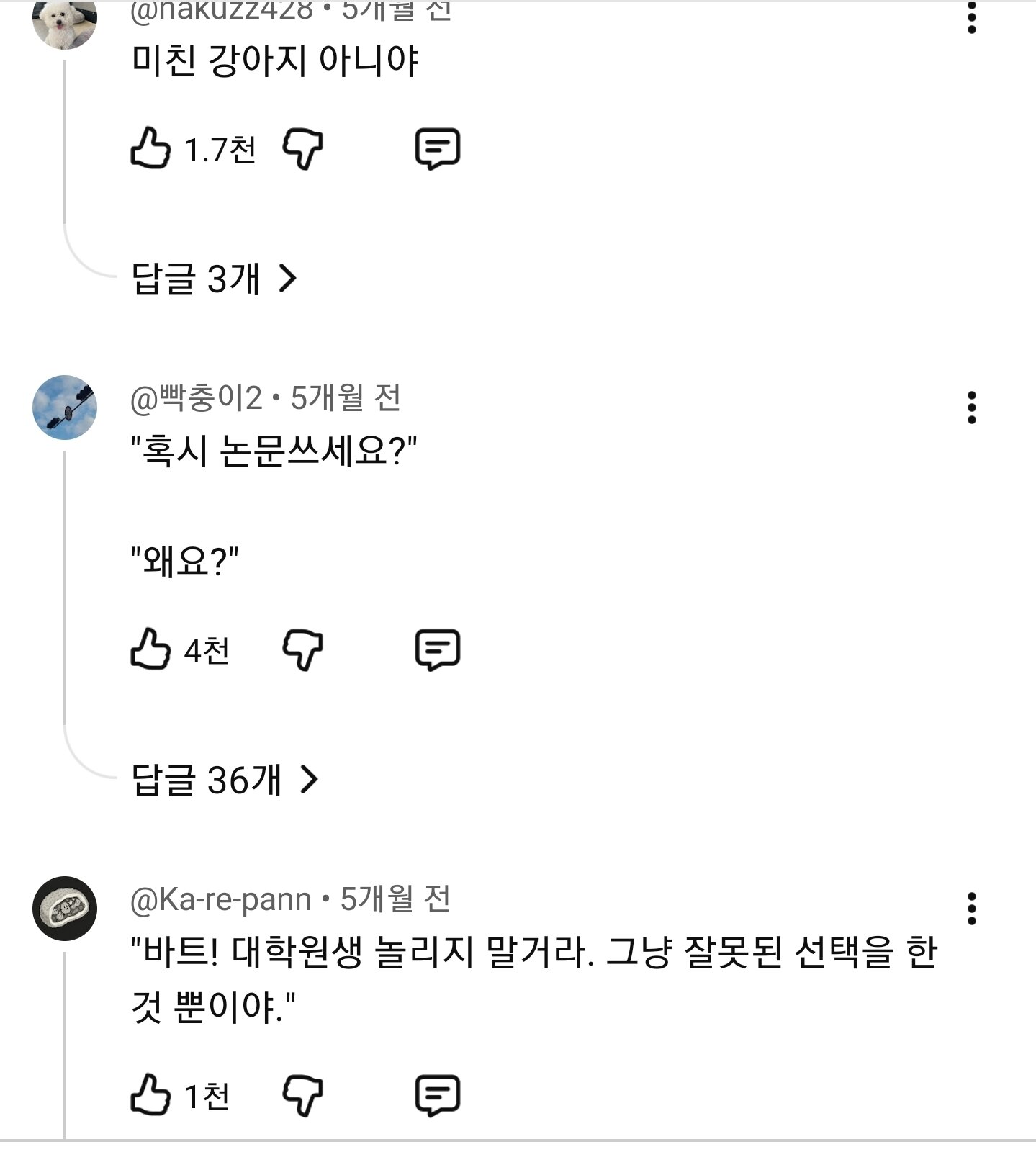Dislike the '미친 강아지 아니야' comment

click(x=302, y=149)
